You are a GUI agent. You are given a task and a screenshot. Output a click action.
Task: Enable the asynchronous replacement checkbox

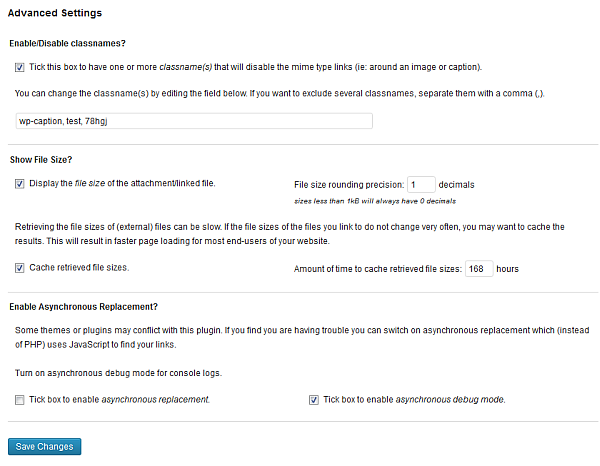click(20, 400)
